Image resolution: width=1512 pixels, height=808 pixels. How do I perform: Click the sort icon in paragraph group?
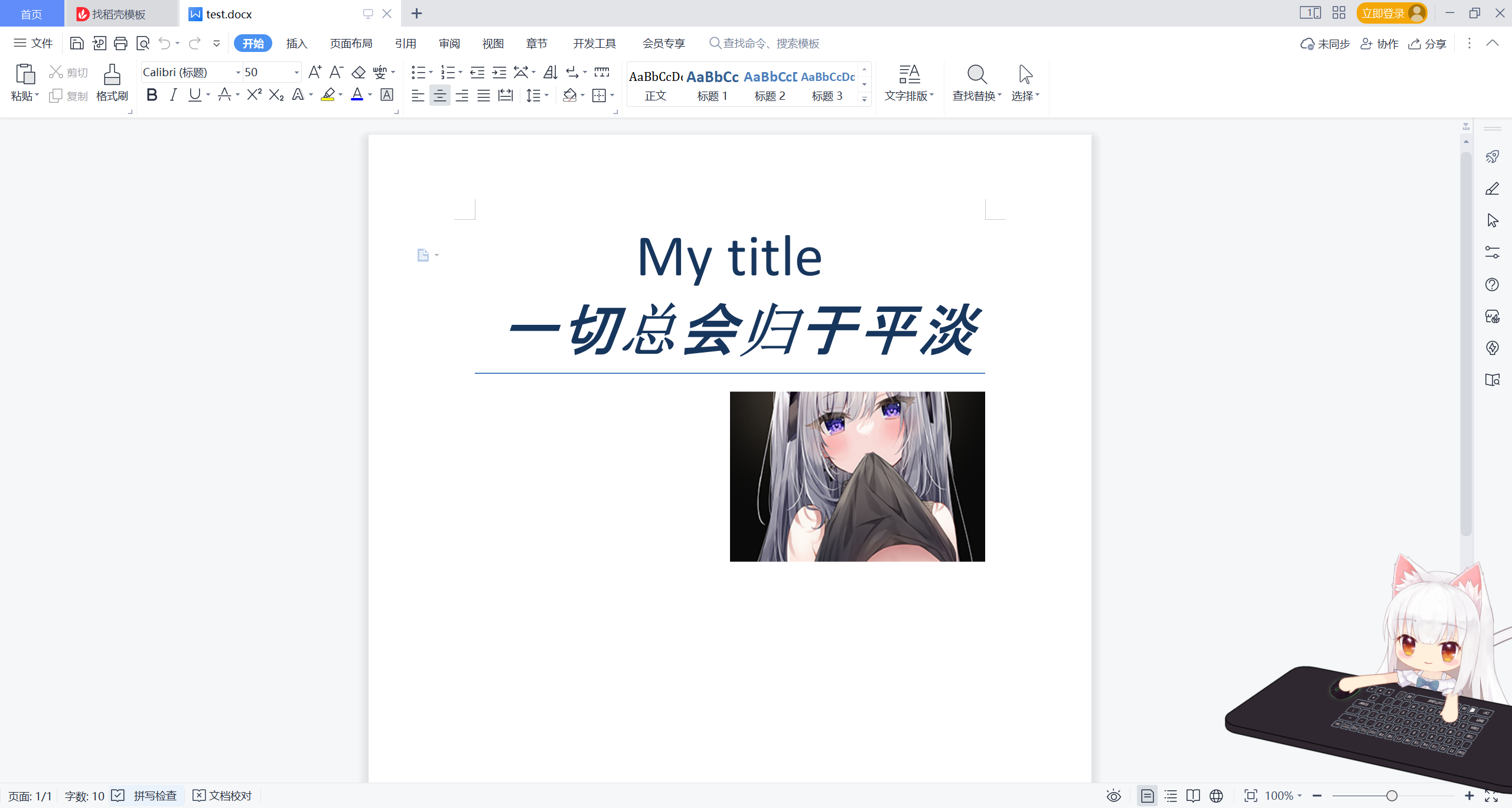pyautogui.click(x=550, y=72)
